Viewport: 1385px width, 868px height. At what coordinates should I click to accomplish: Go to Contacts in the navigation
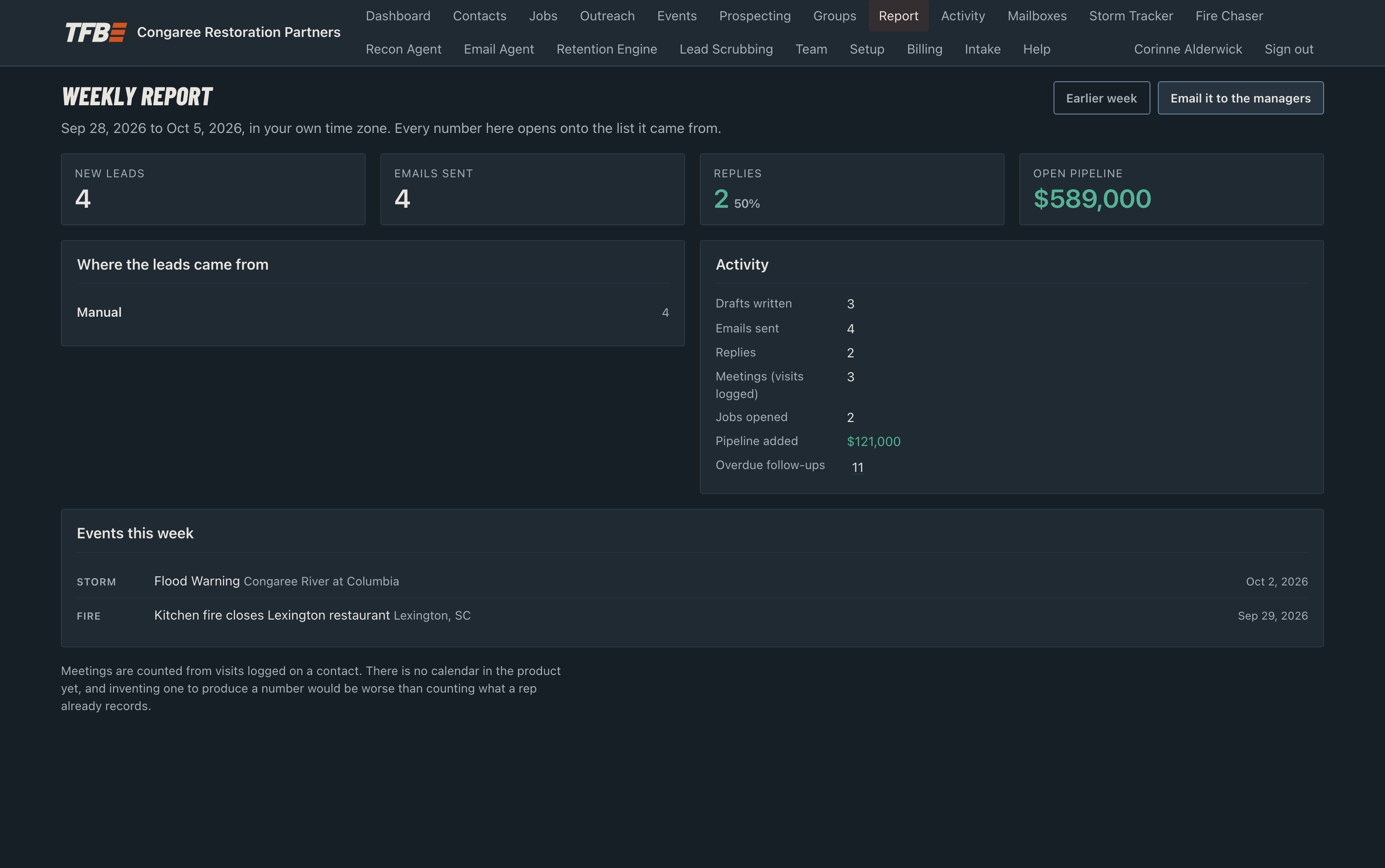479,16
